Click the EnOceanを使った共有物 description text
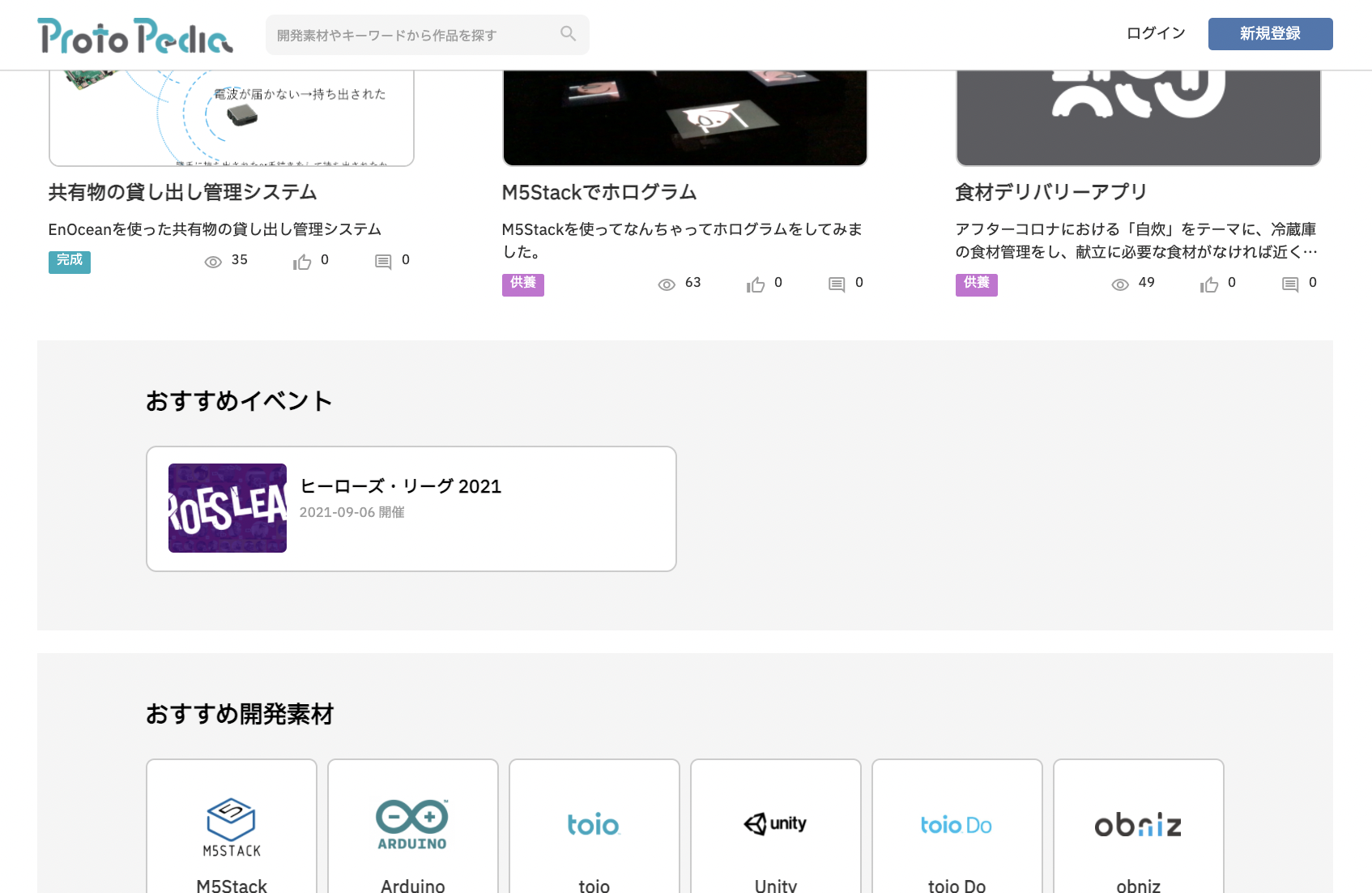This screenshot has width=1372, height=893. (215, 229)
